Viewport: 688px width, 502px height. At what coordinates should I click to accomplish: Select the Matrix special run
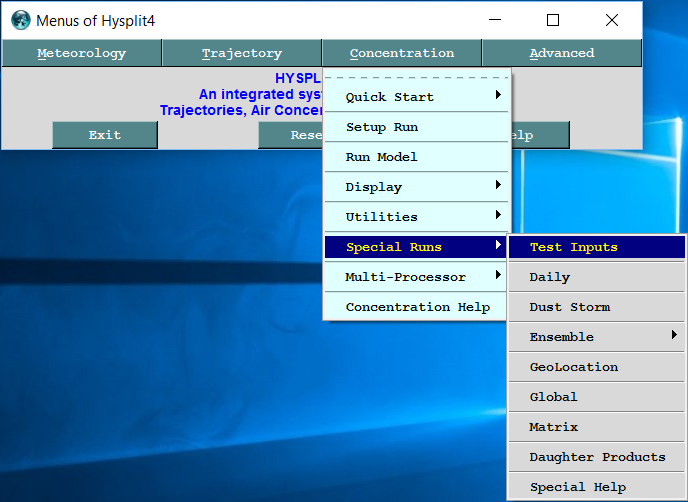[x=597, y=427]
